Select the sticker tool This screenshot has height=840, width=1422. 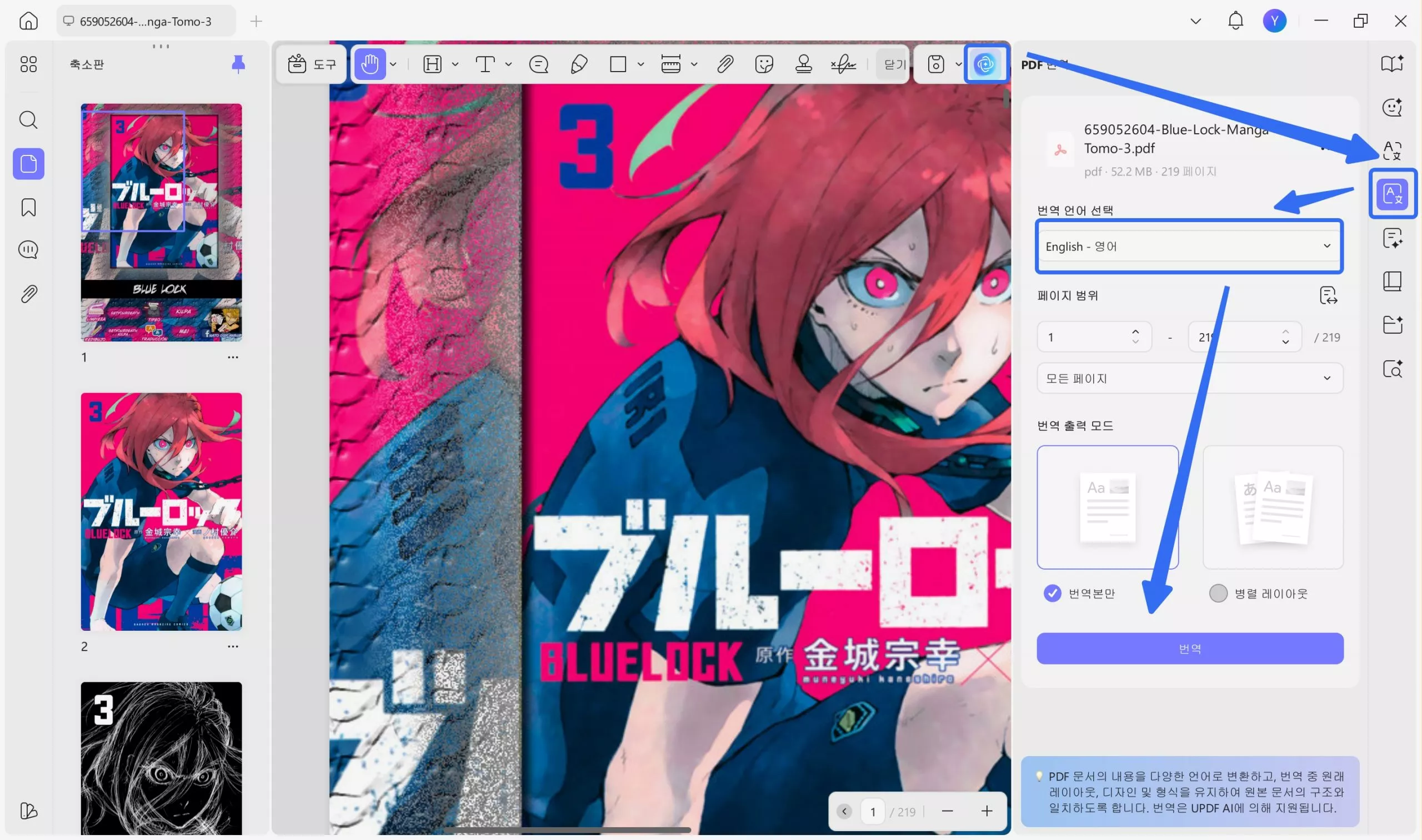[764, 64]
